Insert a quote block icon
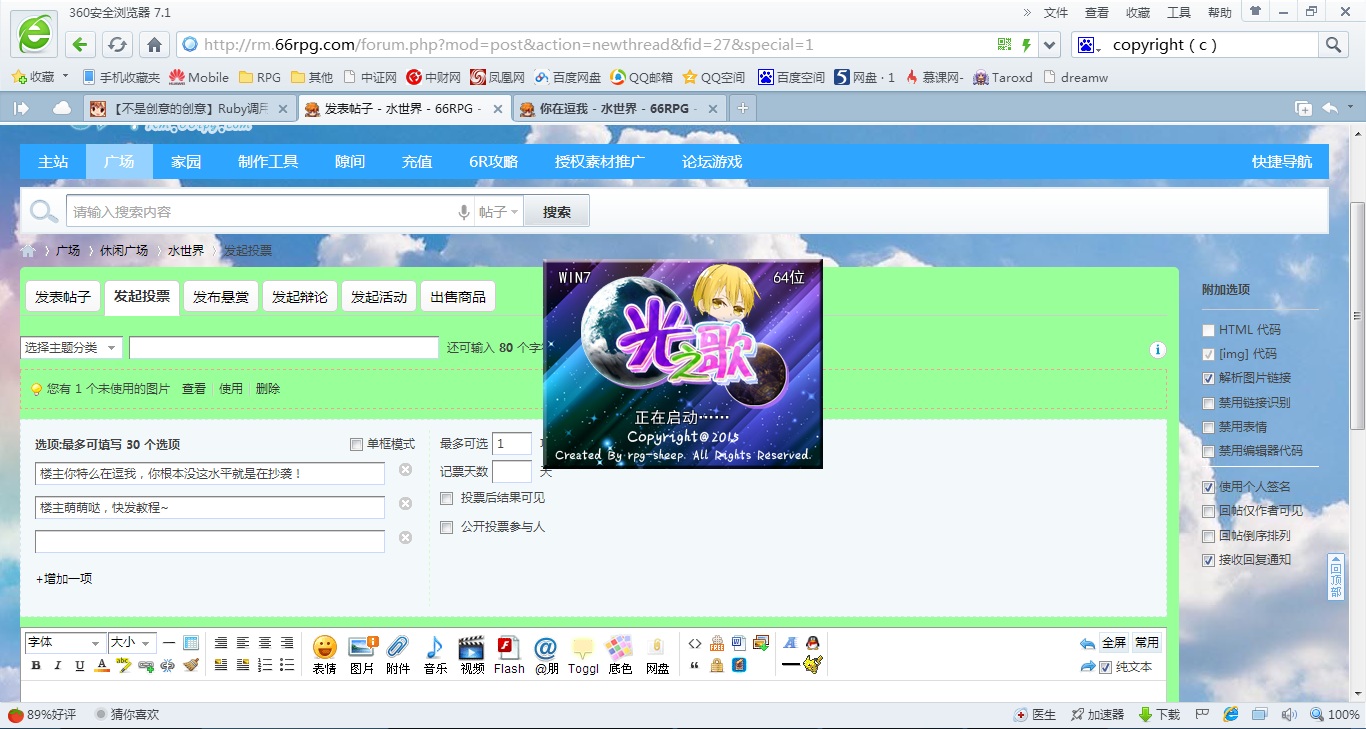The image size is (1366, 729). tap(695, 665)
